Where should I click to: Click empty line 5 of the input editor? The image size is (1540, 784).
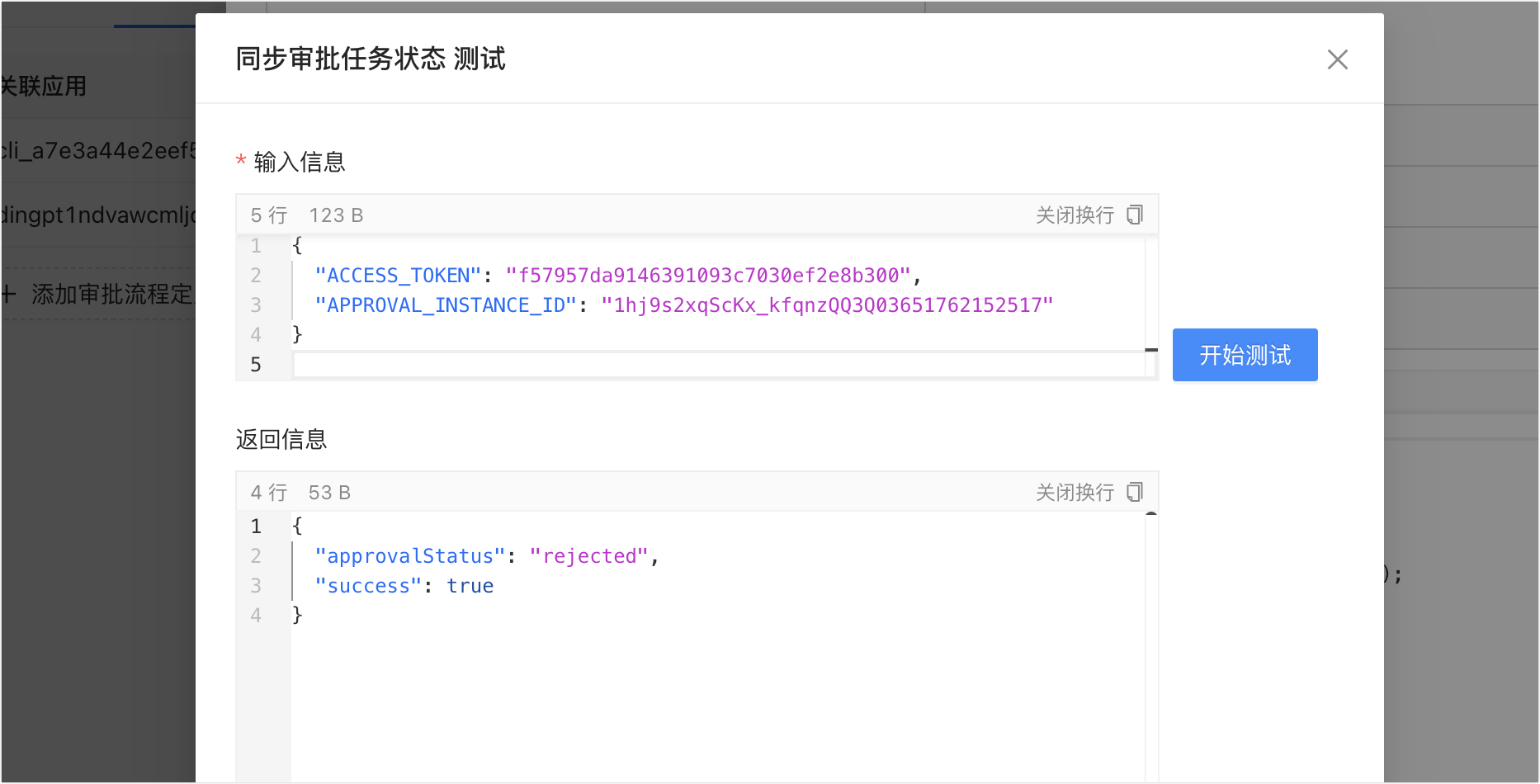(x=718, y=365)
